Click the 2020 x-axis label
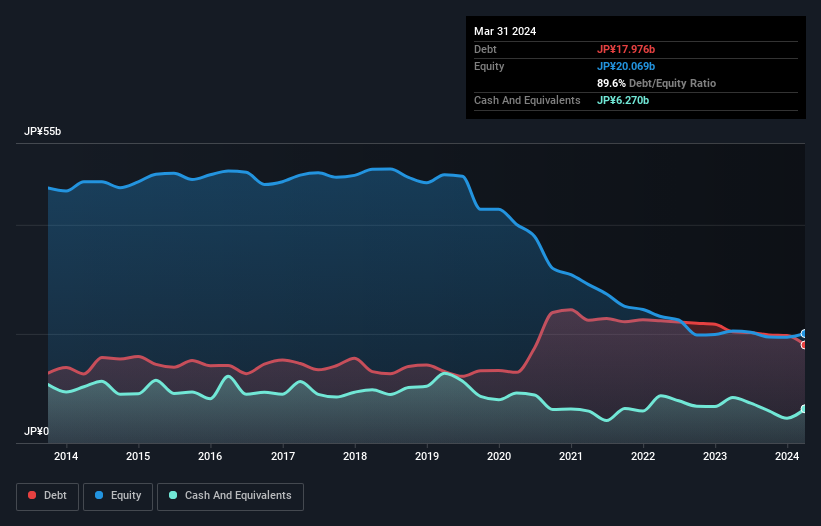This screenshot has width=821, height=526. [x=499, y=456]
